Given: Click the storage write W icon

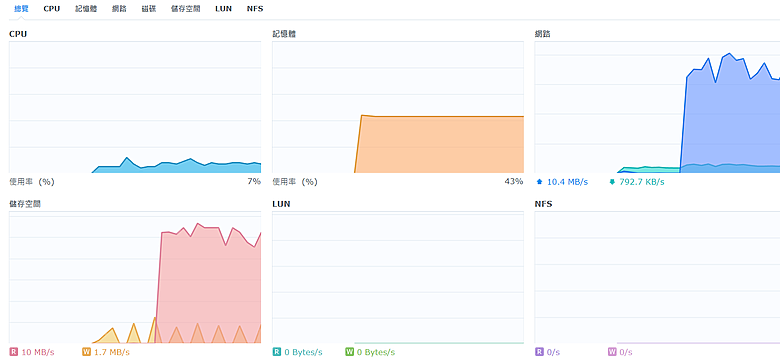Looking at the screenshot, I should [86, 352].
